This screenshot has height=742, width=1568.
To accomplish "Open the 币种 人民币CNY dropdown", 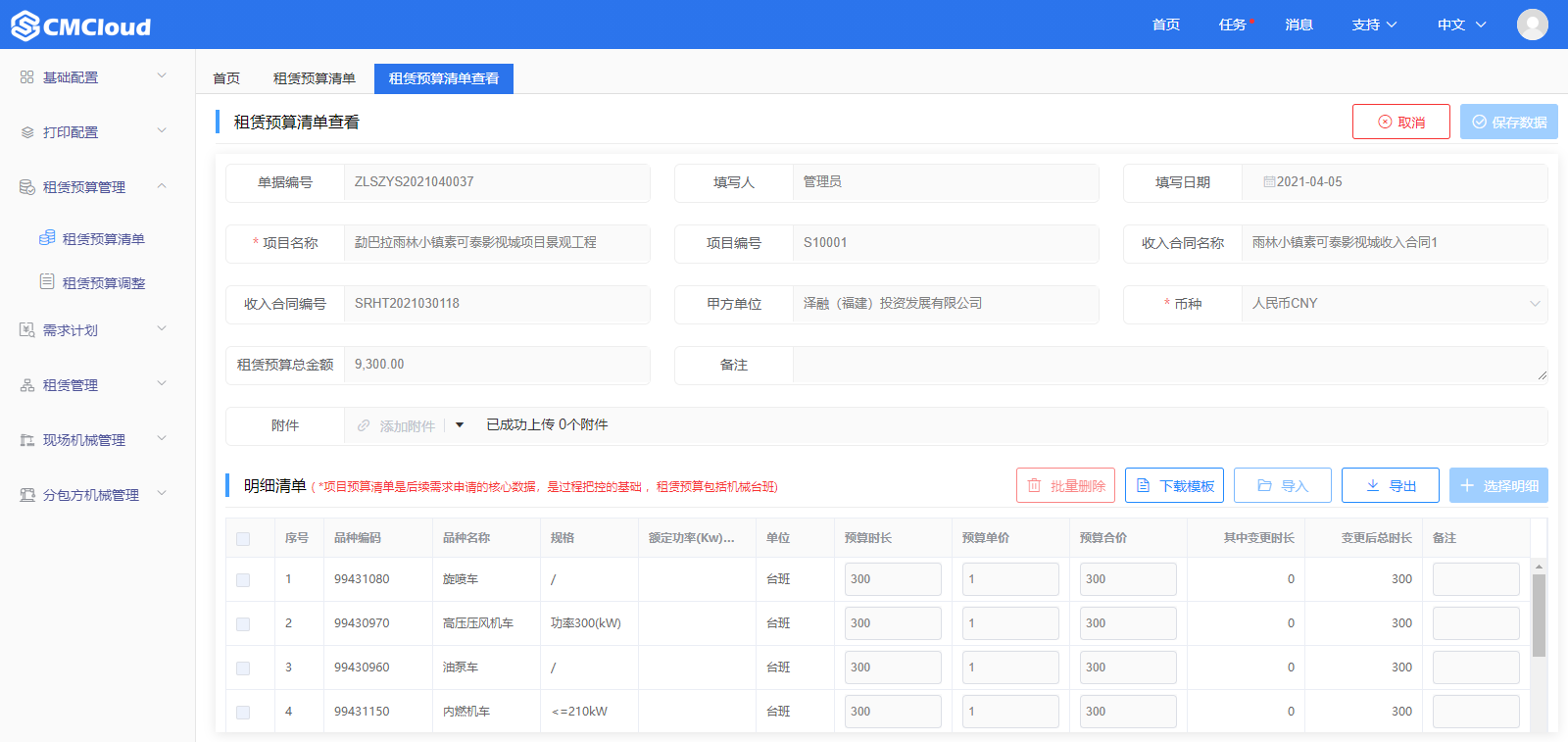I will click(x=1394, y=304).
